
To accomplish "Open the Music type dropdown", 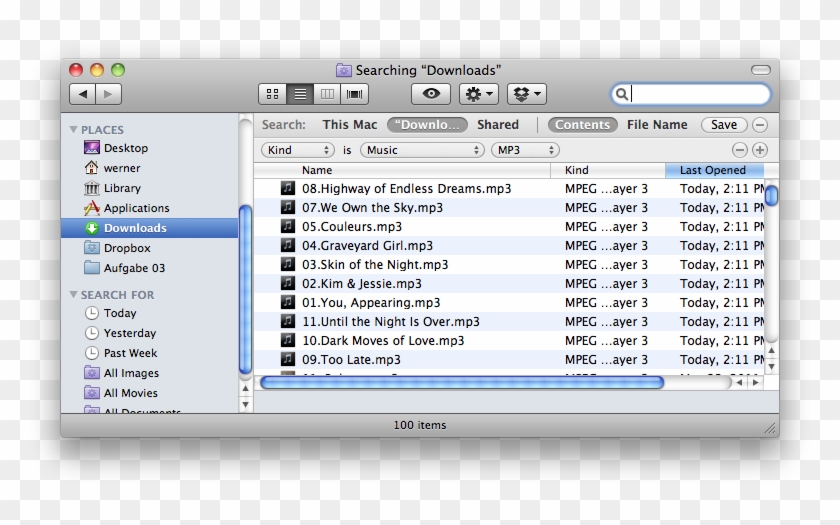I will click(x=422, y=150).
